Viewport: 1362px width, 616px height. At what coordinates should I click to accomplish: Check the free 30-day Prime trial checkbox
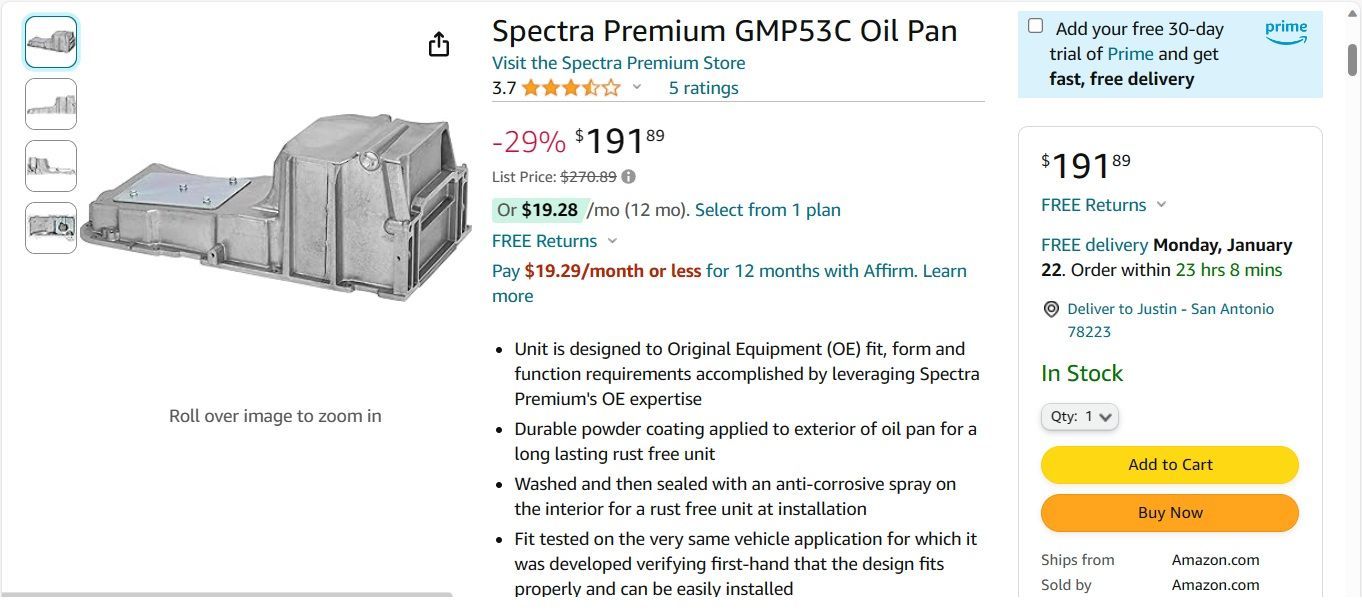pyautogui.click(x=1035, y=27)
